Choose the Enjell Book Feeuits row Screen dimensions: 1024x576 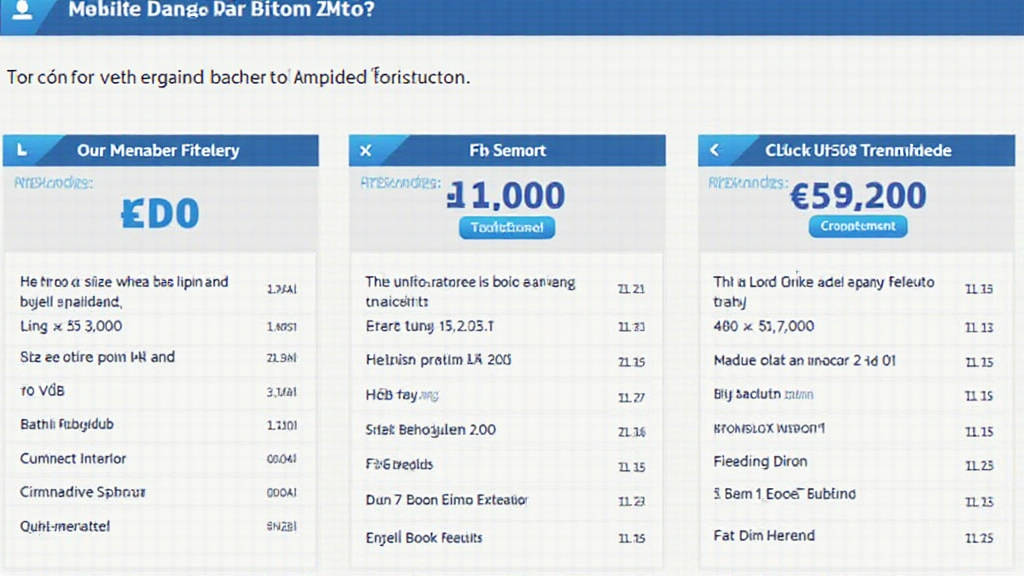click(424, 537)
